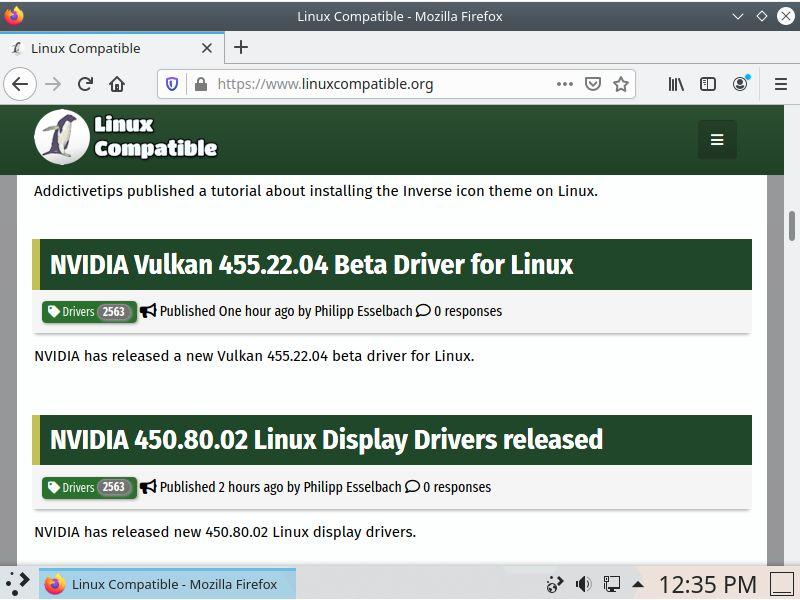Close the Linux Compatible tab

pyautogui.click(x=208, y=48)
